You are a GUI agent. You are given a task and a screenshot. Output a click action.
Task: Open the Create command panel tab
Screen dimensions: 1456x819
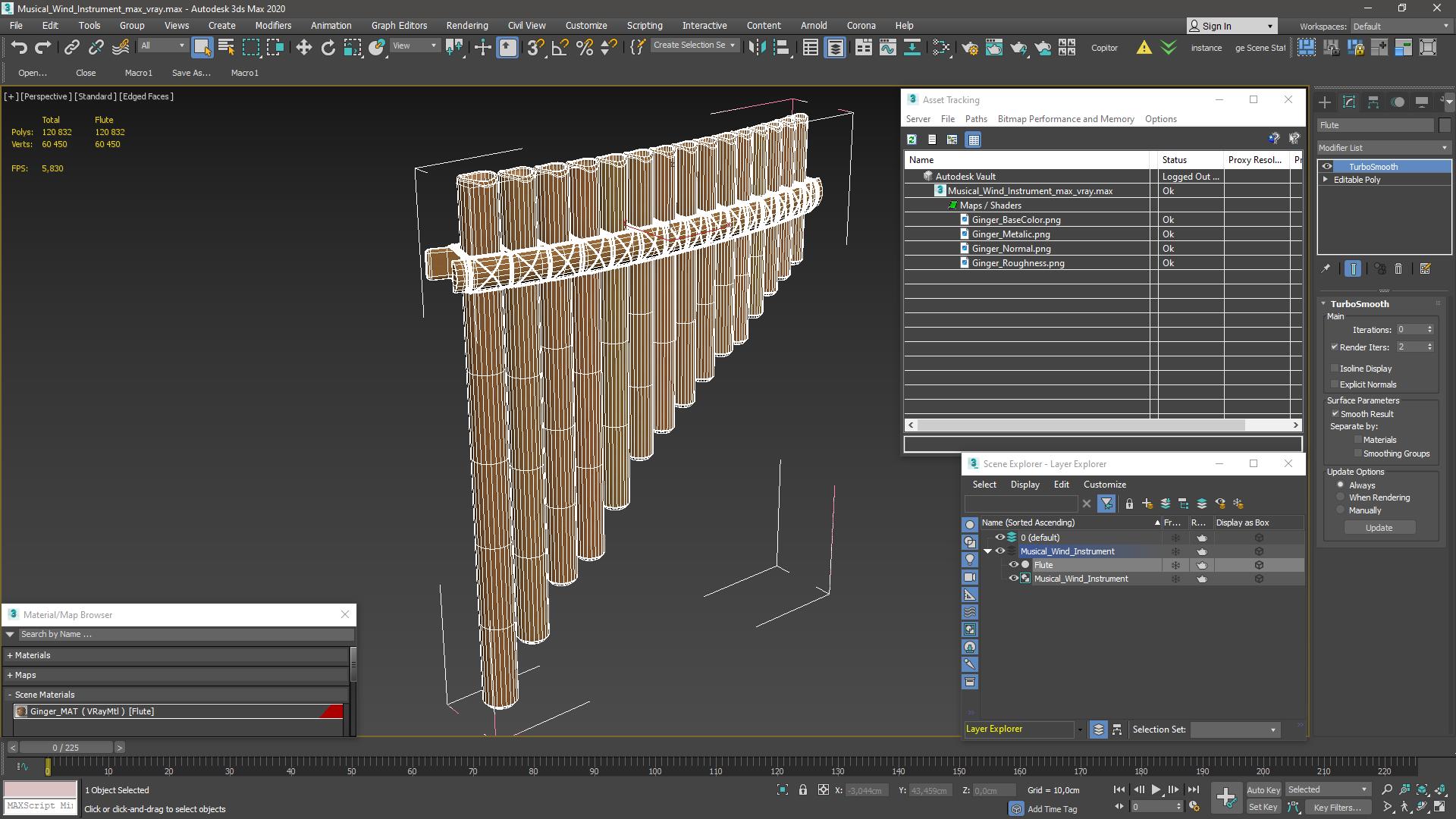pyautogui.click(x=1325, y=102)
